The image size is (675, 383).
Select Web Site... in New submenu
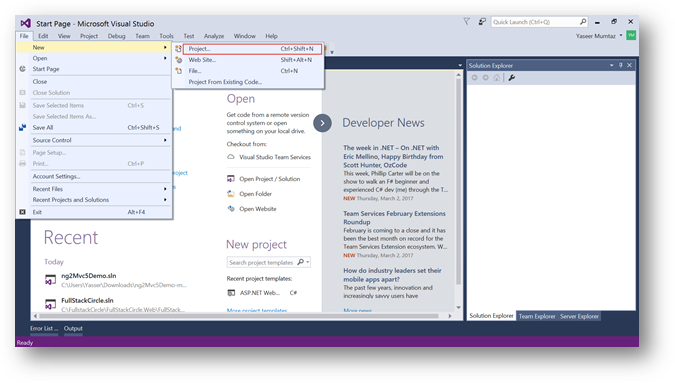coord(249,60)
